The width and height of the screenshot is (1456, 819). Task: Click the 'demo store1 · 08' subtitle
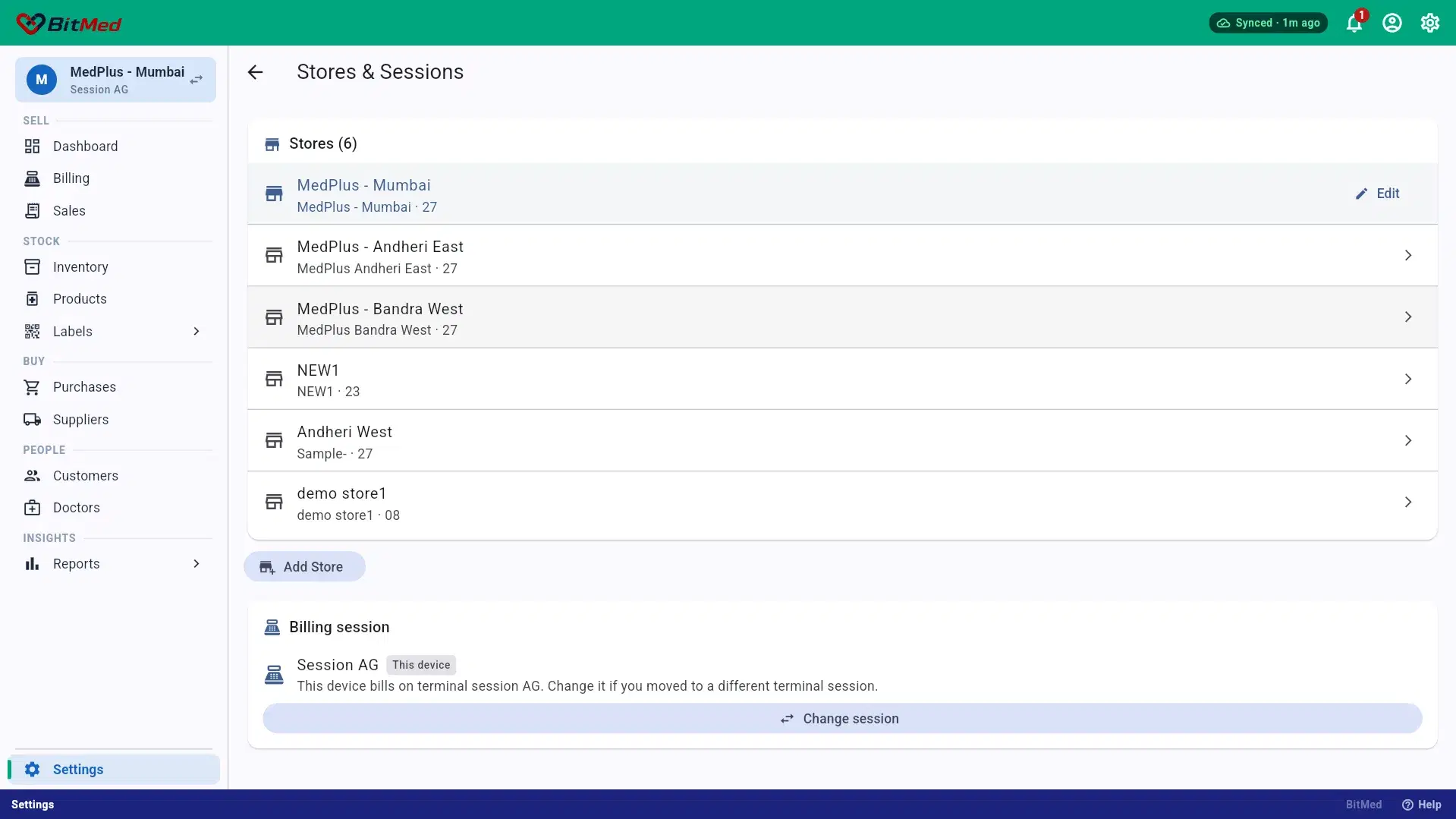(x=348, y=515)
